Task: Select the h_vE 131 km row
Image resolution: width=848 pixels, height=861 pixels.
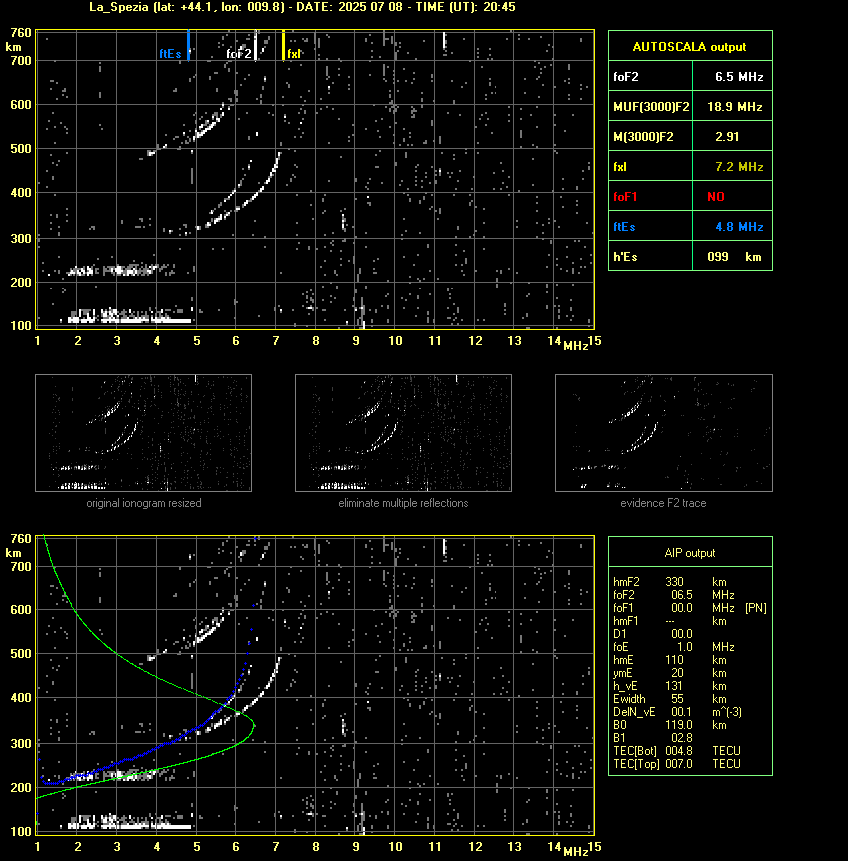Action: pyautogui.click(x=670, y=686)
